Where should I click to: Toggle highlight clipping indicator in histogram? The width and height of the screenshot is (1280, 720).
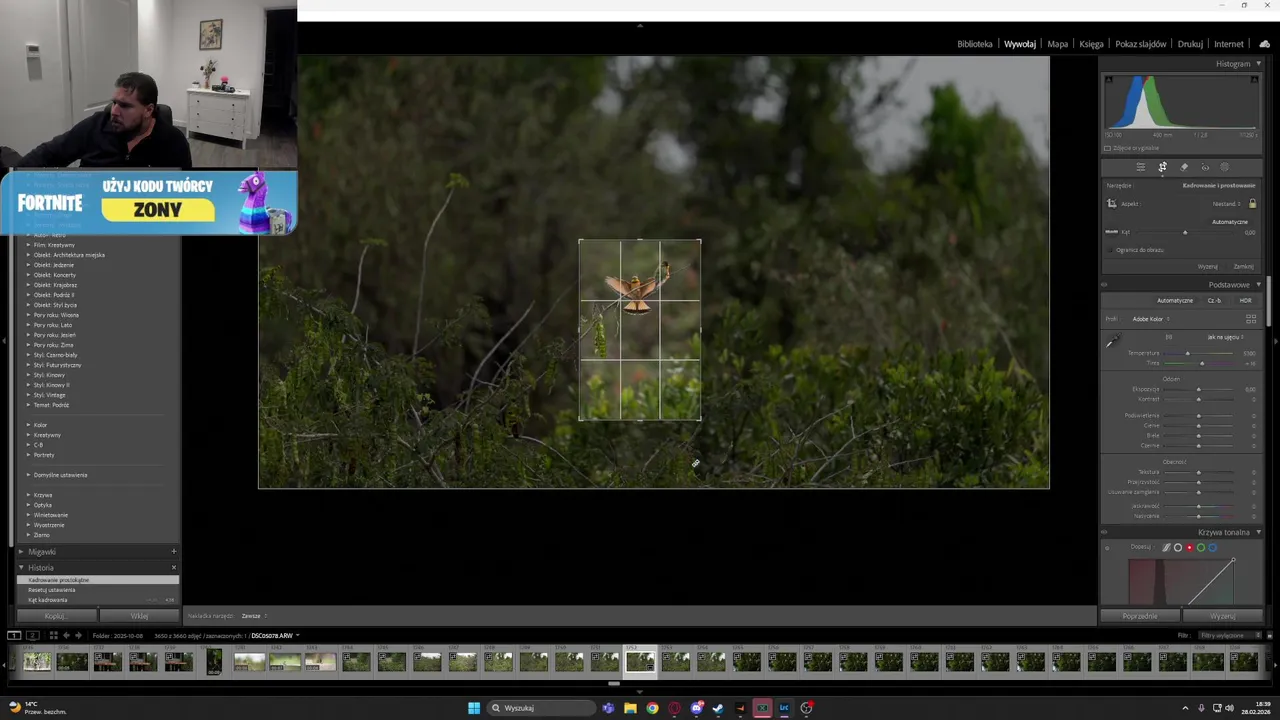(x=1254, y=80)
